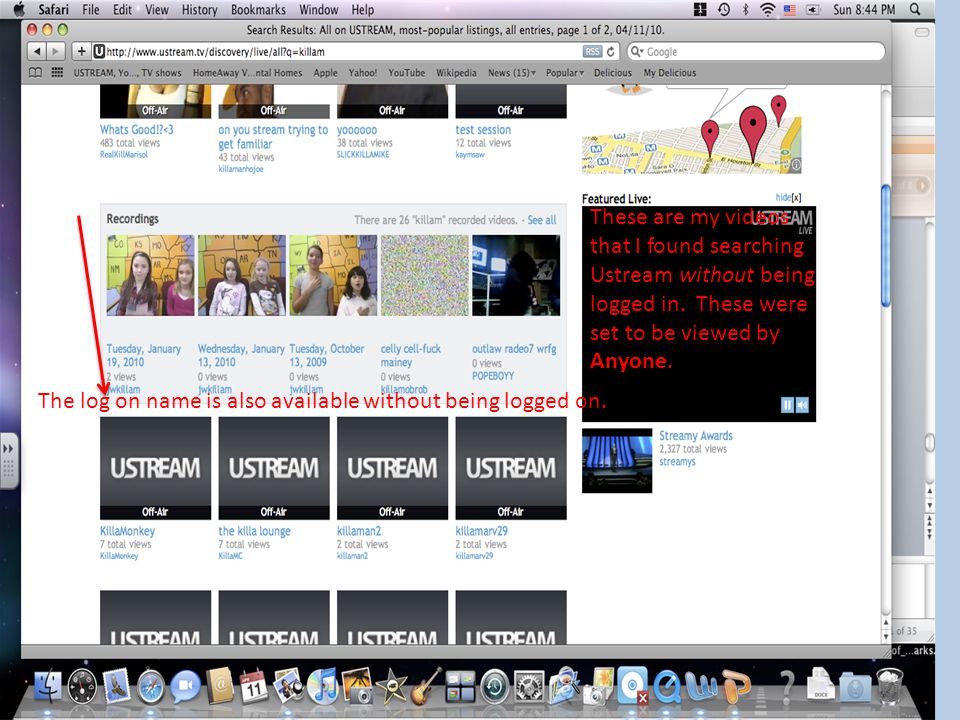Click the killaman2 Off-Air thumbnail

click(x=392, y=468)
